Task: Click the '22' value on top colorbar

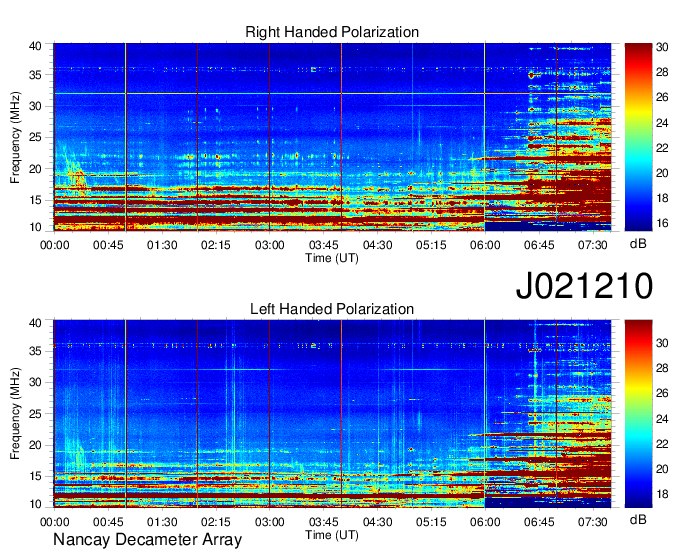Action: pyautogui.click(x=662, y=148)
